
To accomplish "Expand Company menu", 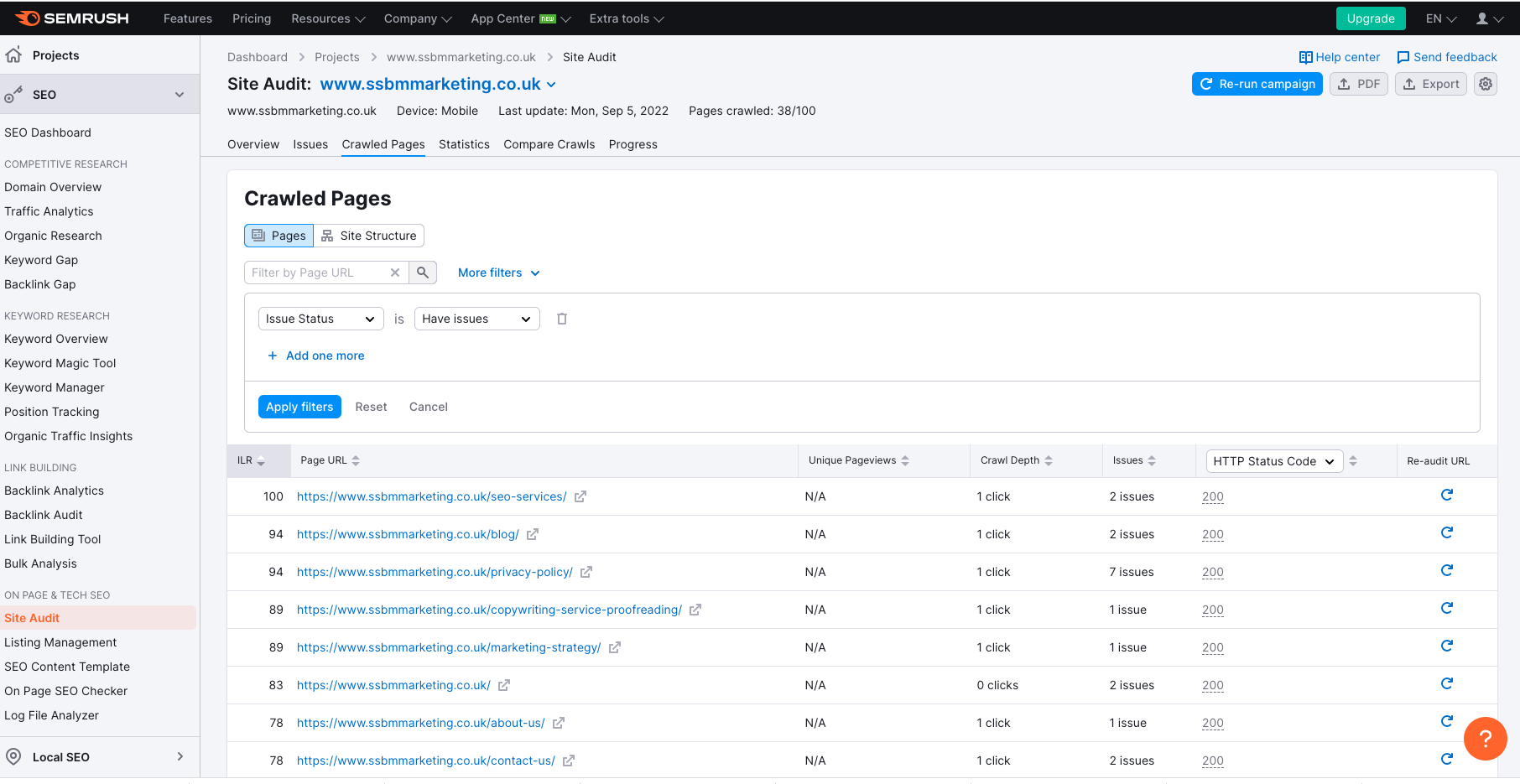I will click(418, 18).
